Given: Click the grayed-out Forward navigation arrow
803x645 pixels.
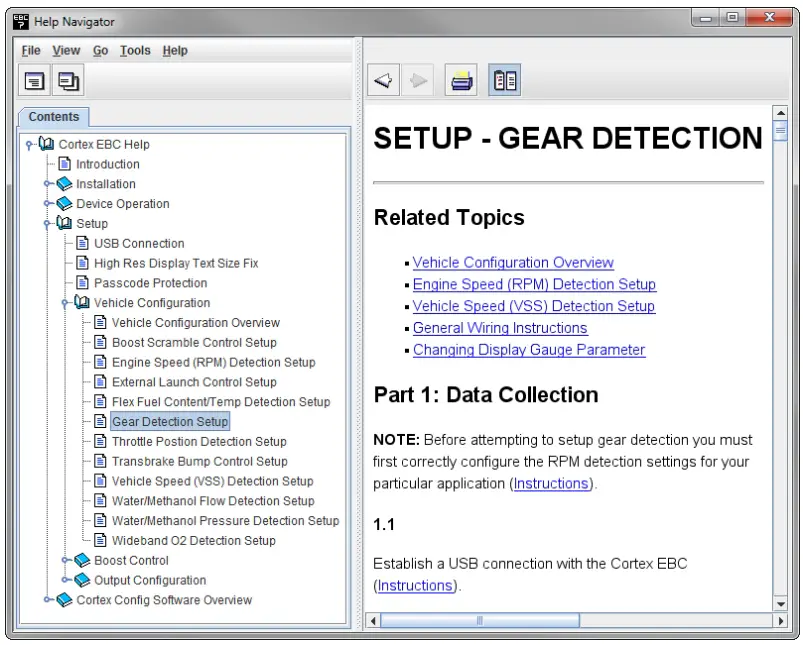Looking at the screenshot, I should coord(419,79).
